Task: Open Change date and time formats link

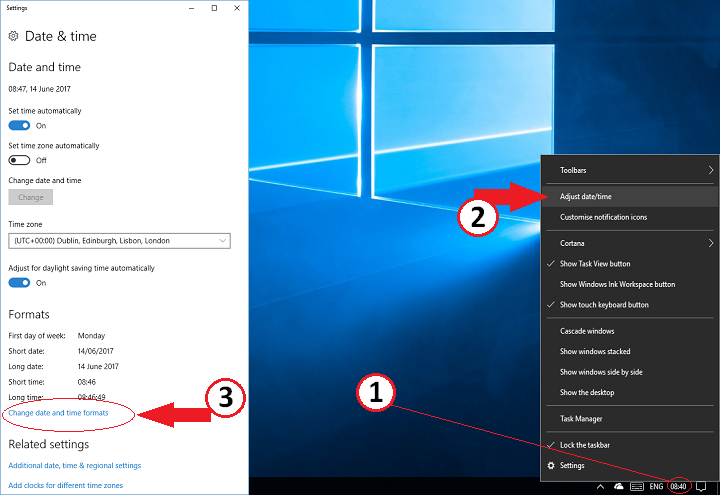Action: pos(58,412)
